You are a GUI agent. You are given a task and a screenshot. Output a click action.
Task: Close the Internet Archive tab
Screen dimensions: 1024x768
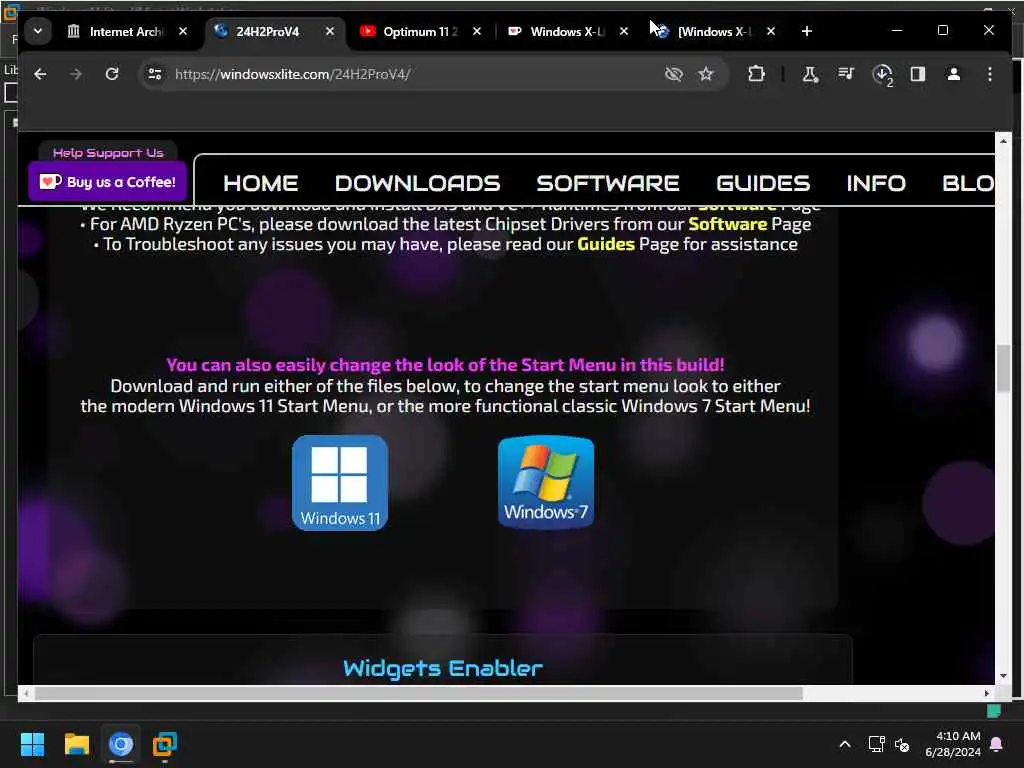pos(183,31)
